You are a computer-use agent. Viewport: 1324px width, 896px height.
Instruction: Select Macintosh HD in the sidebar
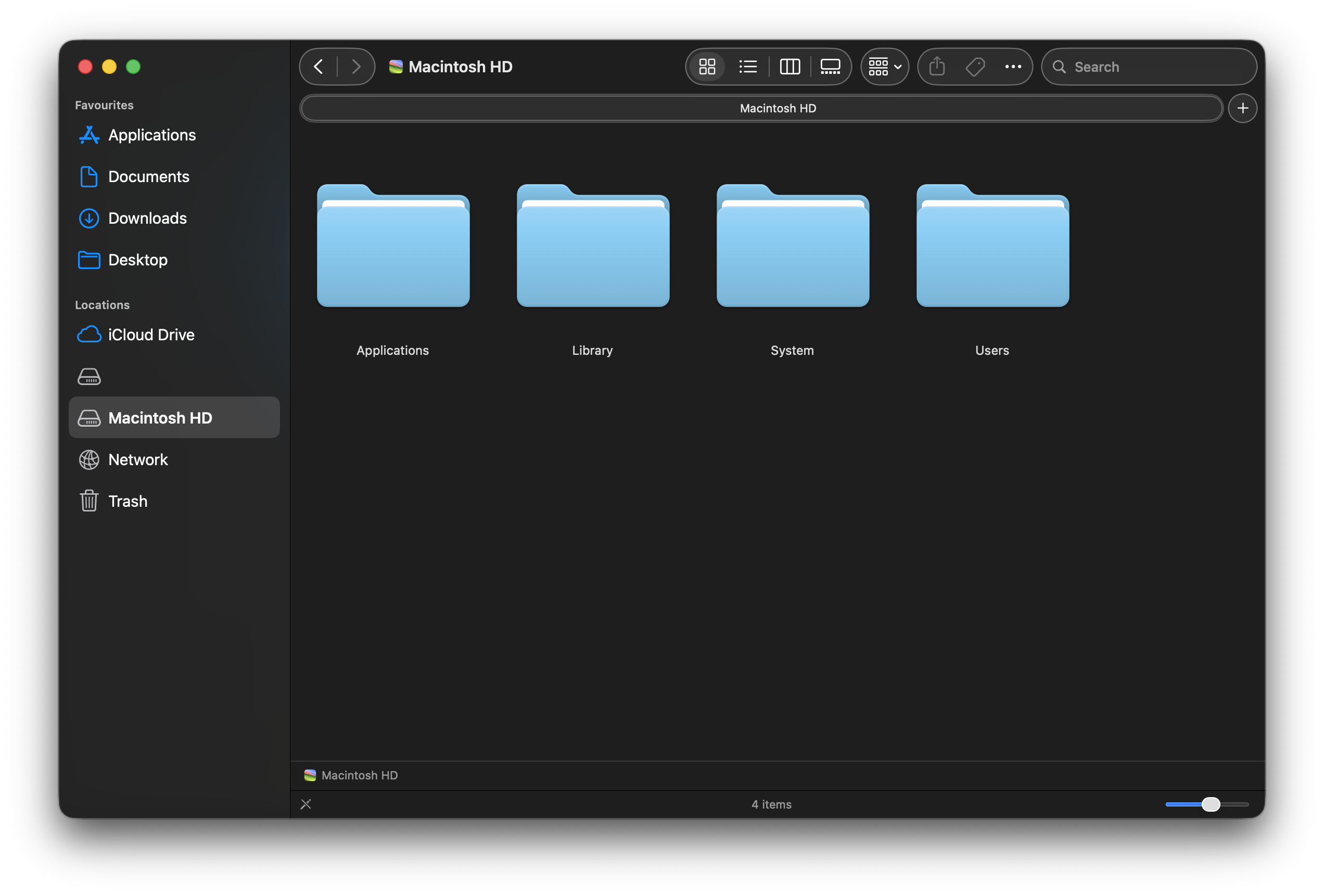click(x=174, y=417)
